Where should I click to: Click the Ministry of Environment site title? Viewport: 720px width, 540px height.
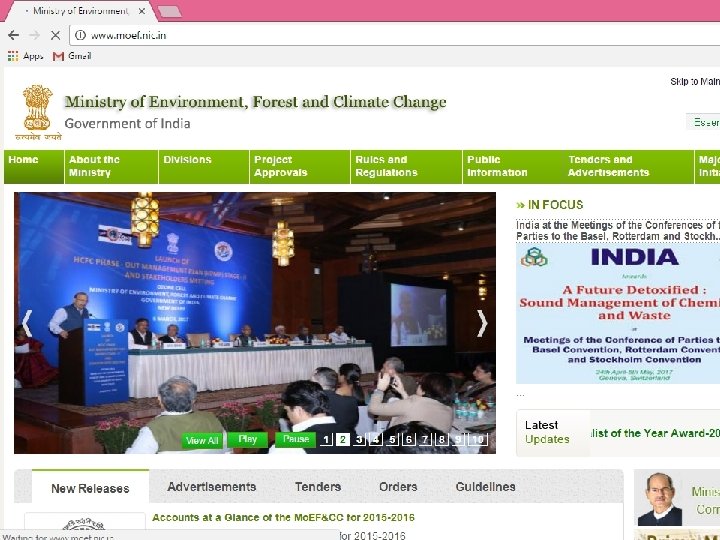click(x=255, y=102)
